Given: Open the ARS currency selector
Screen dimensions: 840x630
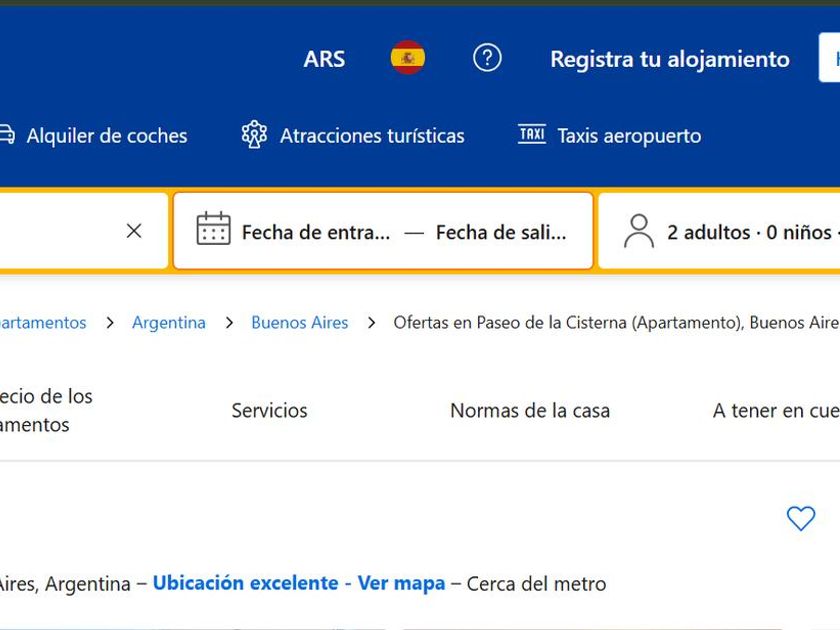Looking at the screenshot, I should 324,59.
